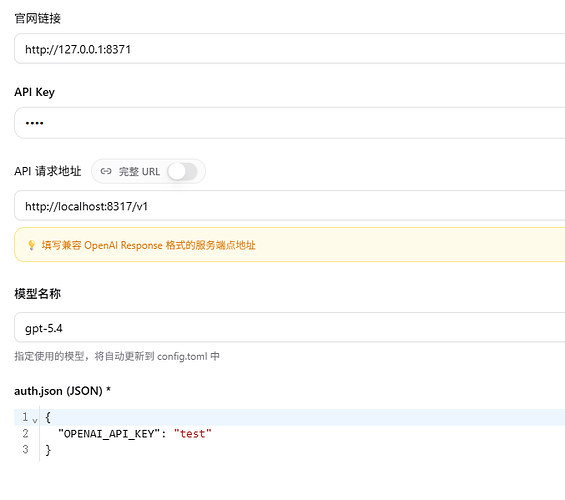Focus the API 请求地址 field with localhost:8317/v1
The height and width of the screenshot is (500, 565).
pyautogui.click(x=289, y=206)
